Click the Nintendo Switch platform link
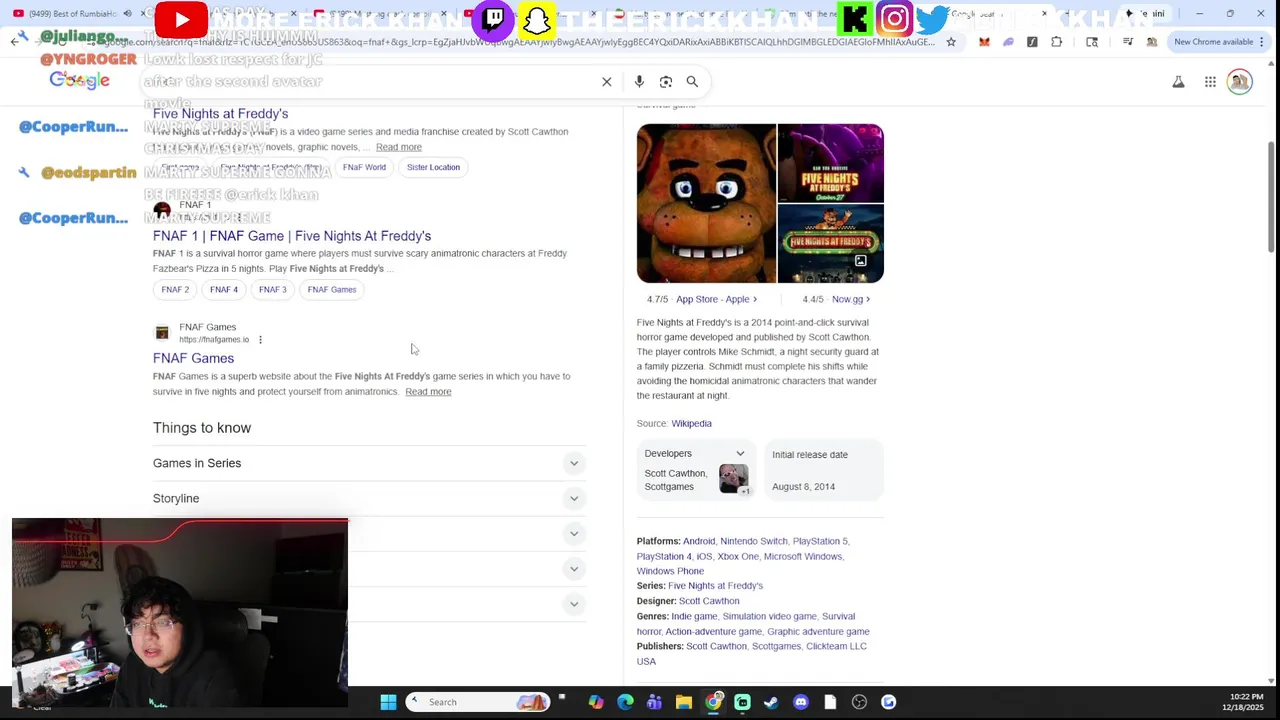The height and width of the screenshot is (720, 1280). pyautogui.click(x=754, y=541)
